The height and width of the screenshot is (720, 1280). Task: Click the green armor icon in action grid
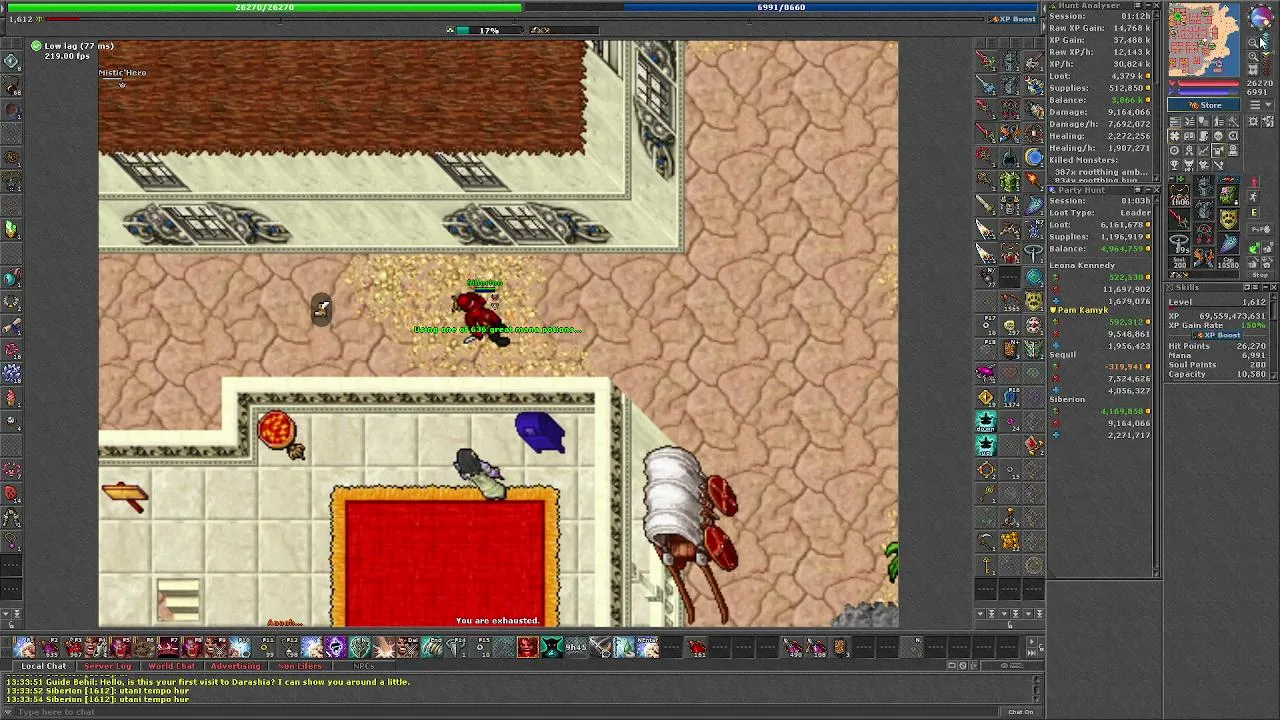click(x=1010, y=181)
